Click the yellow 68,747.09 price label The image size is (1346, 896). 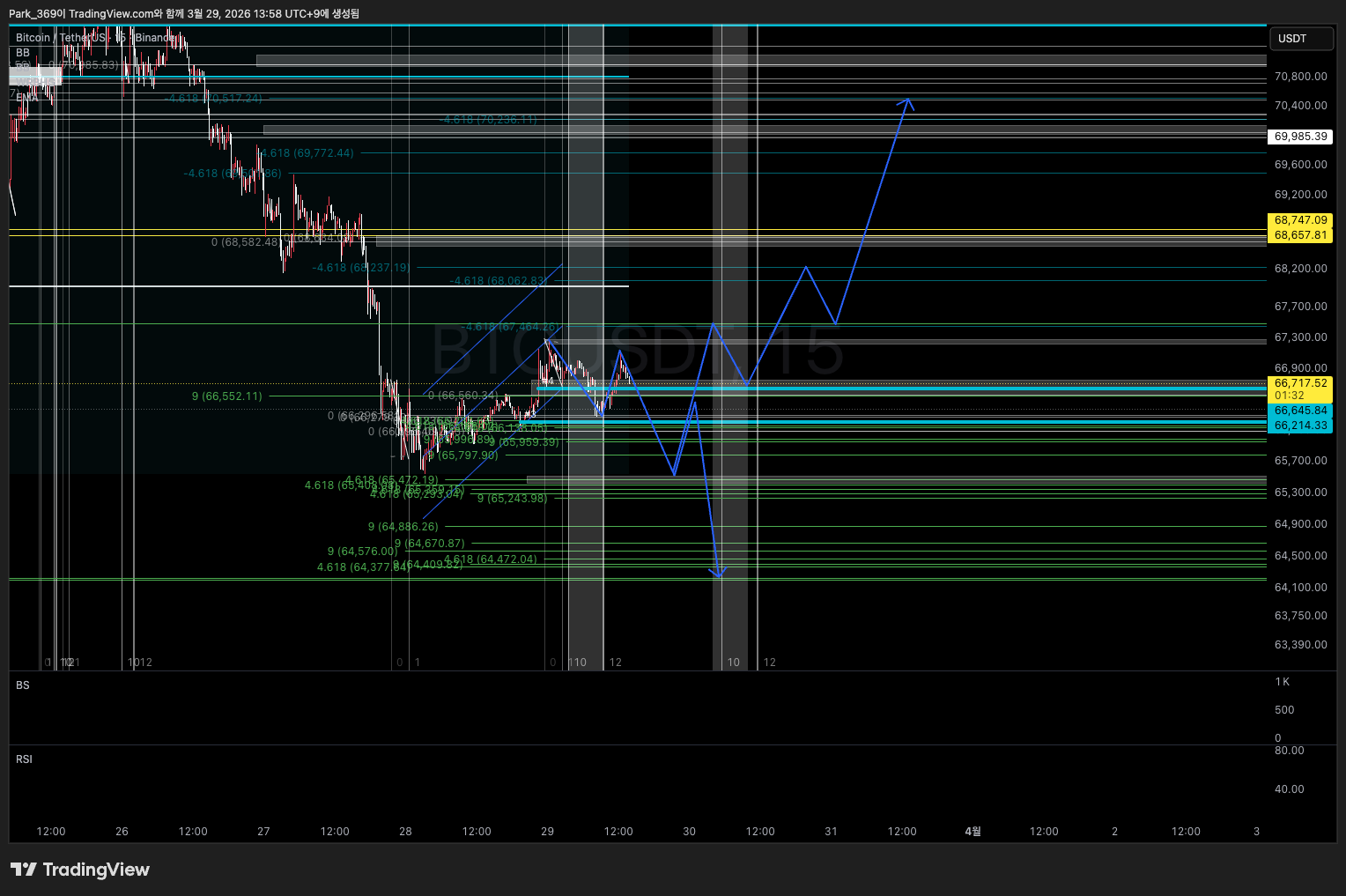(x=1300, y=220)
